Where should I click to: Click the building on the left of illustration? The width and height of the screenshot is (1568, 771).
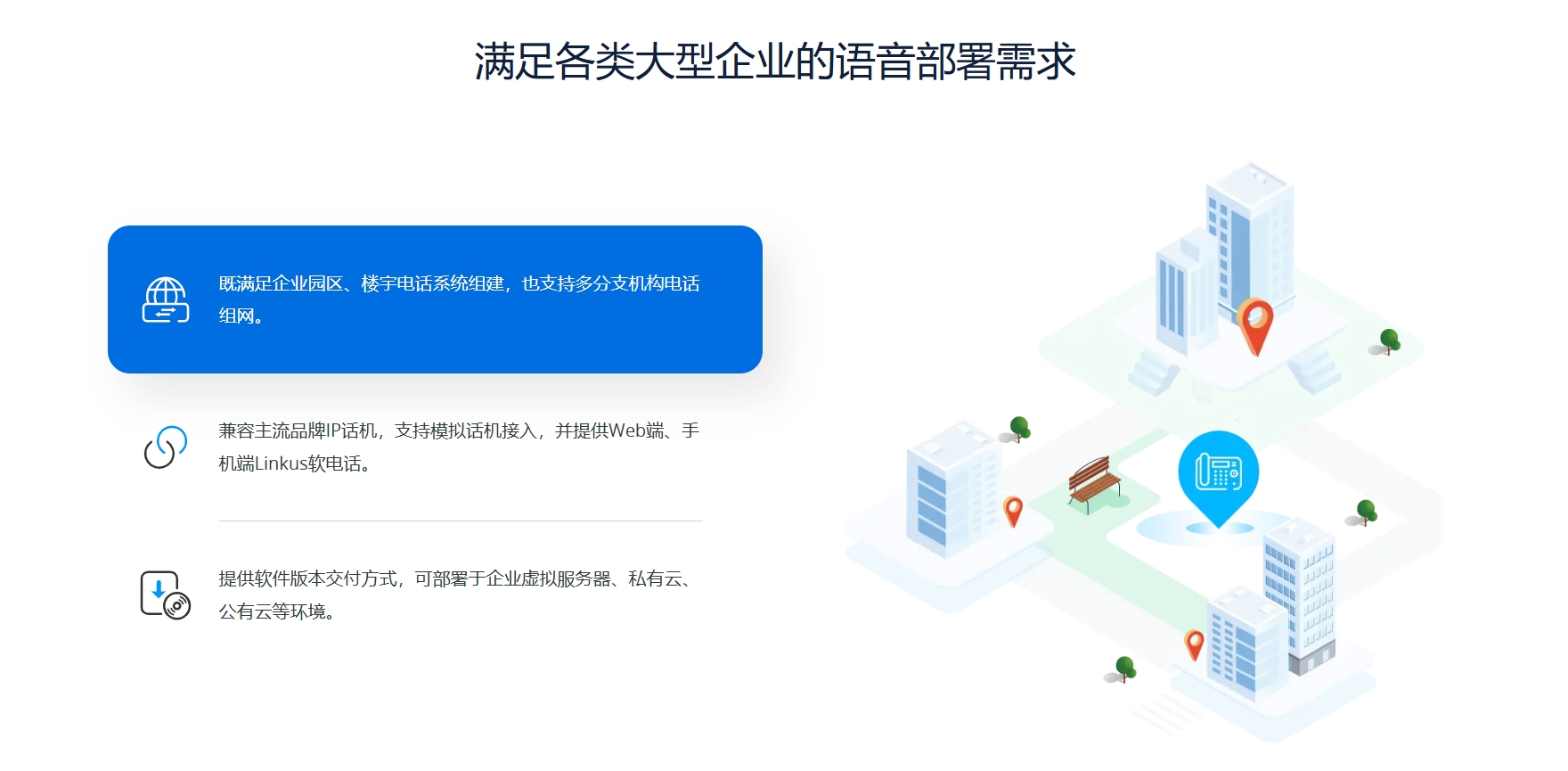coord(951,490)
